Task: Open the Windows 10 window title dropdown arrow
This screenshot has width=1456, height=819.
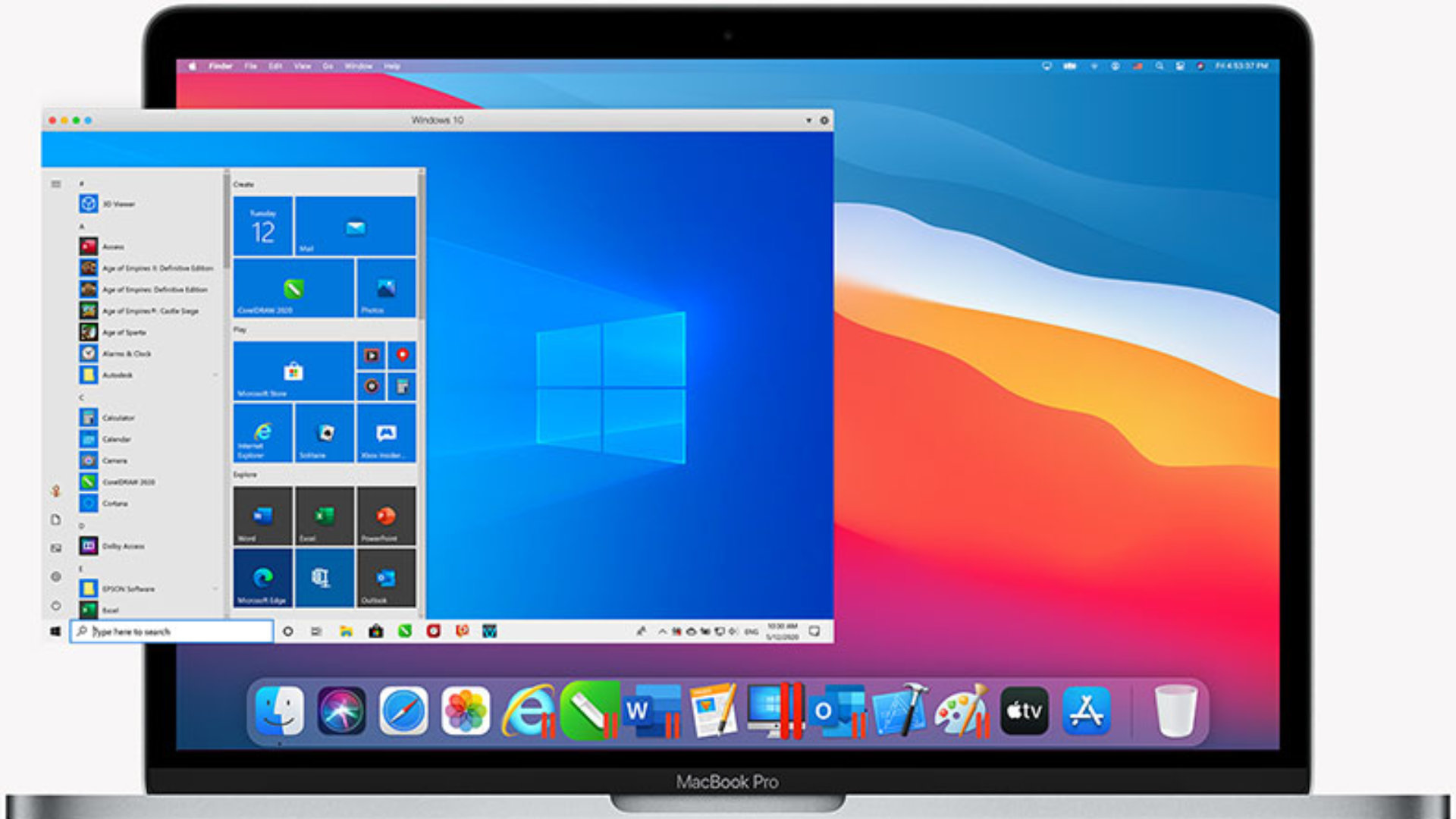Action: 808,121
